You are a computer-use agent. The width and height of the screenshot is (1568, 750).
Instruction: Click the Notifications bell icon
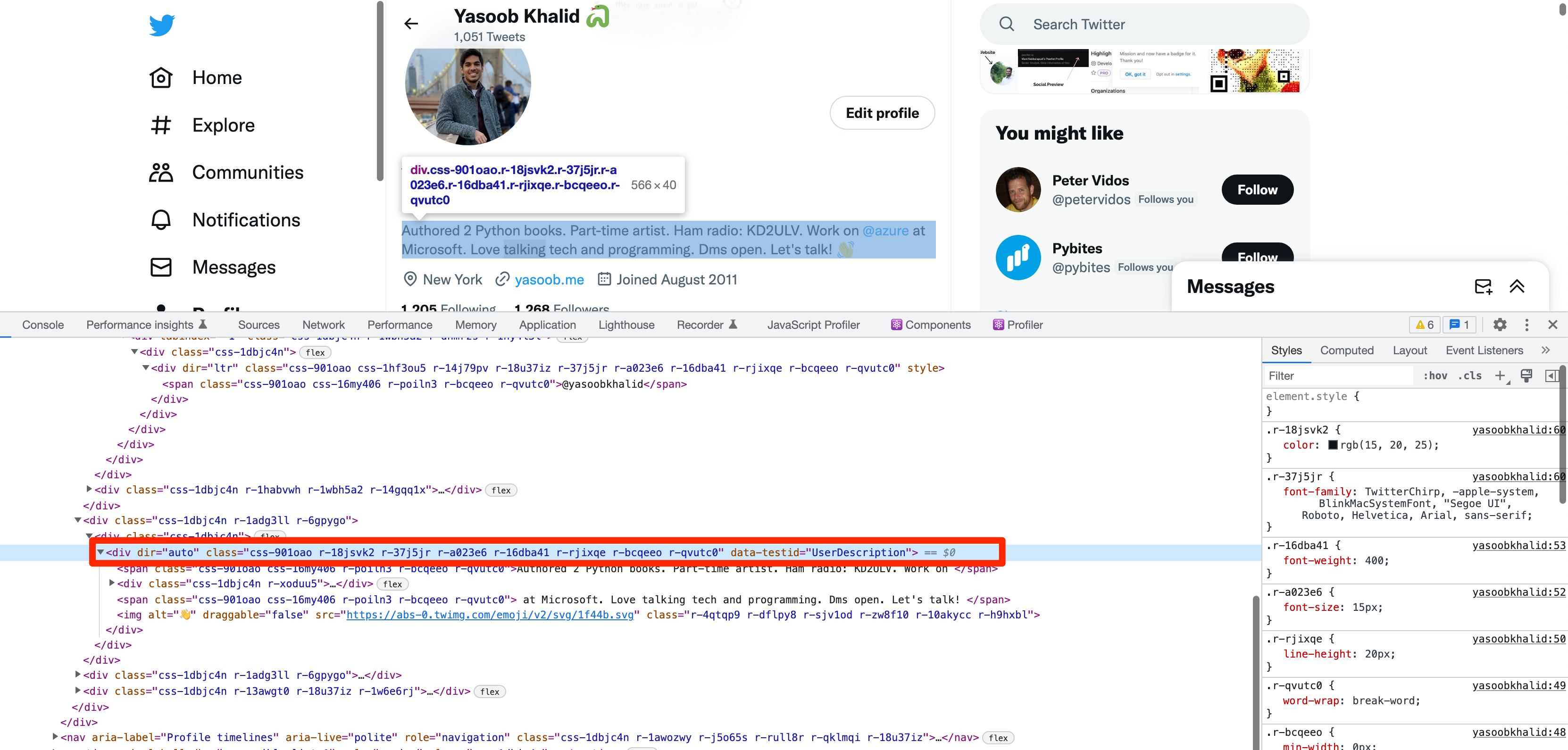[x=161, y=220]
